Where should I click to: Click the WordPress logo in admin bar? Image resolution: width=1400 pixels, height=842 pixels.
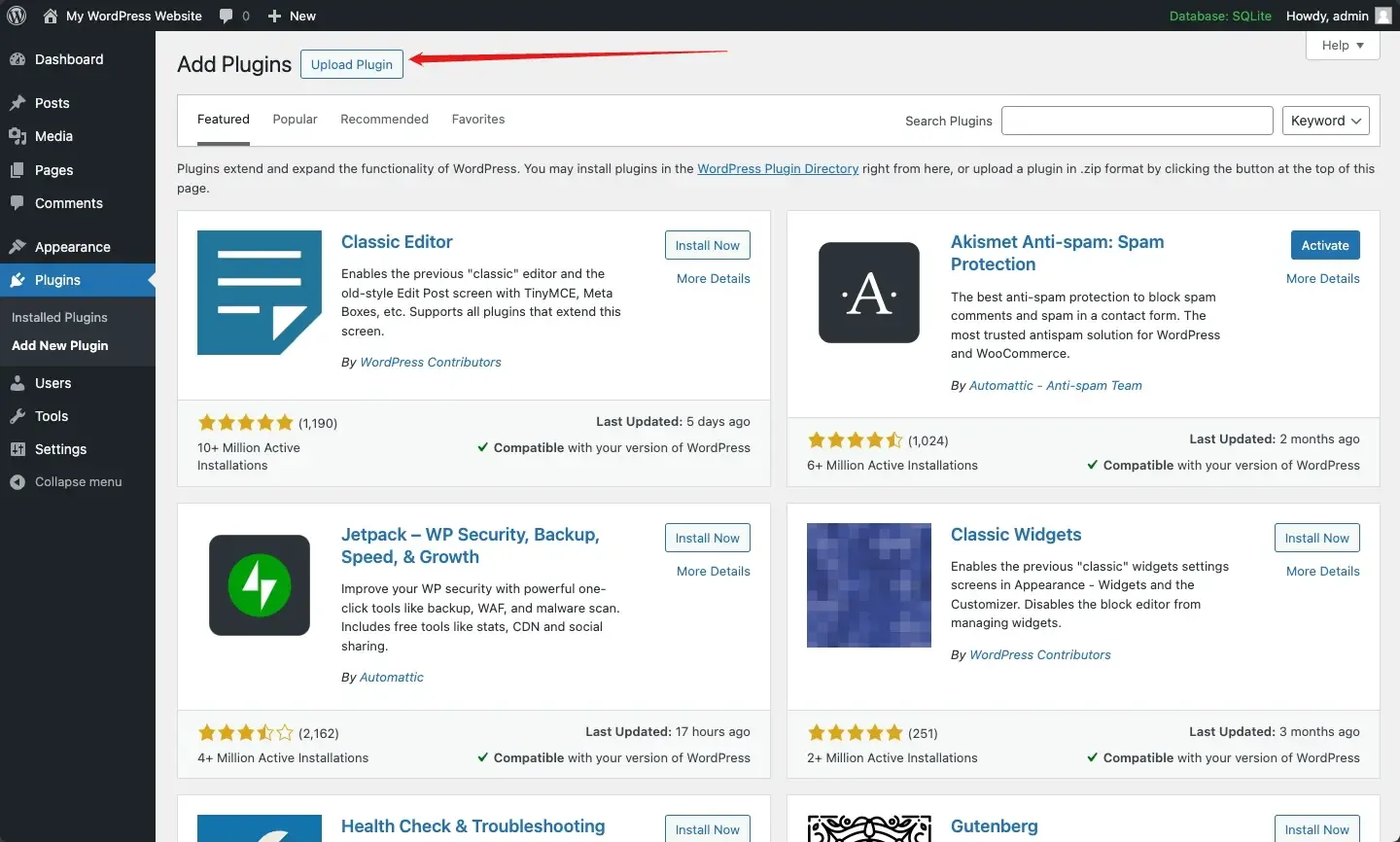click(x=17, y=16)
